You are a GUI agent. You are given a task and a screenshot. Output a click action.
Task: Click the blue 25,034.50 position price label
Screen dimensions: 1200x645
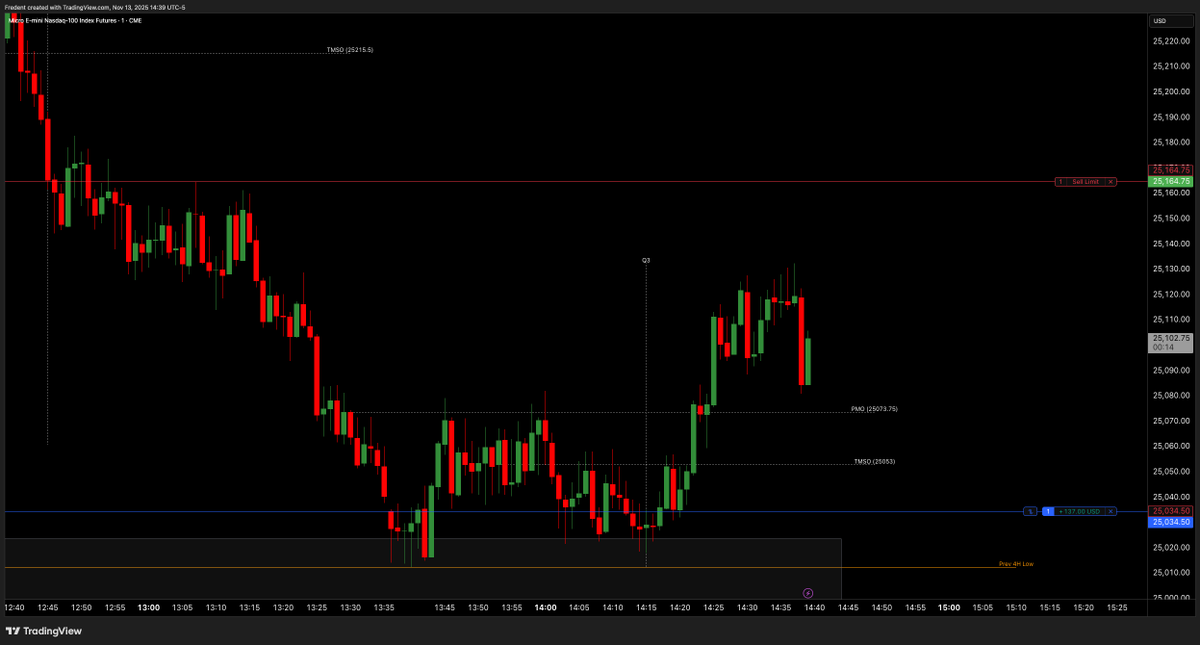(x=1171, y=522)
